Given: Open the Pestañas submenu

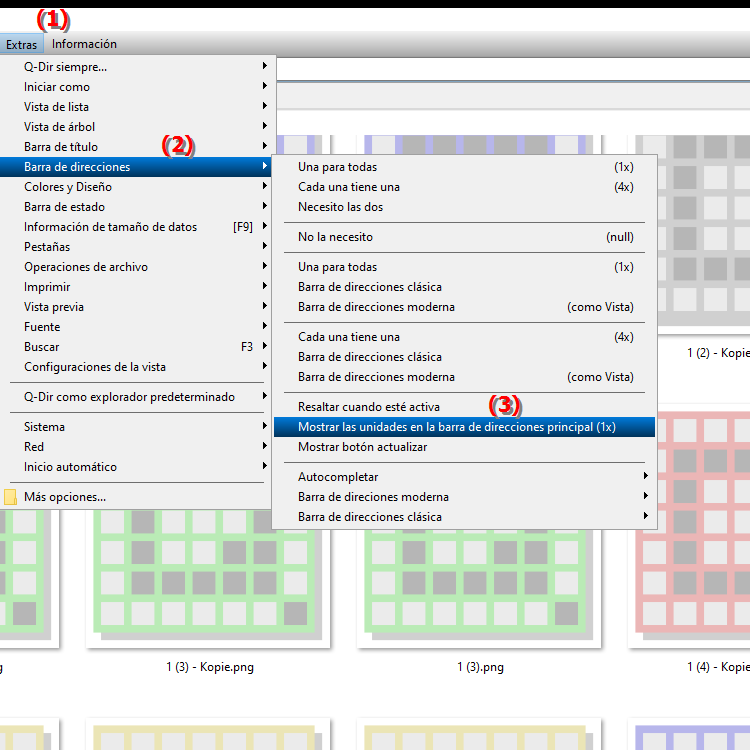Looking at the screenshot, I should tap(136, 247).
